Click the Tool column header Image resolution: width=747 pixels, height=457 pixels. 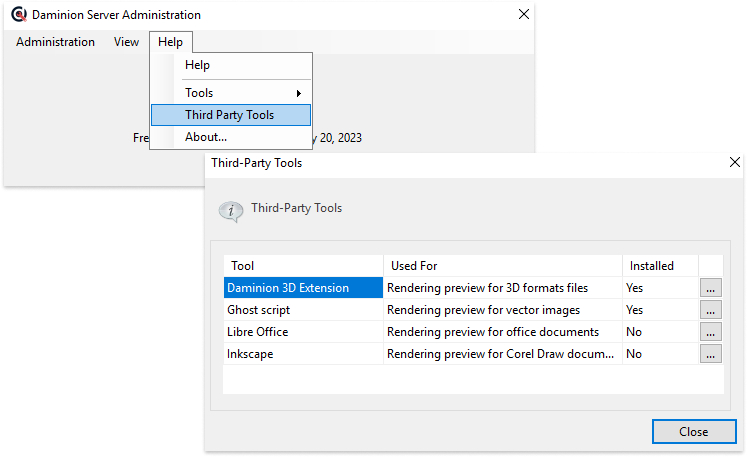tap(303, 266)
